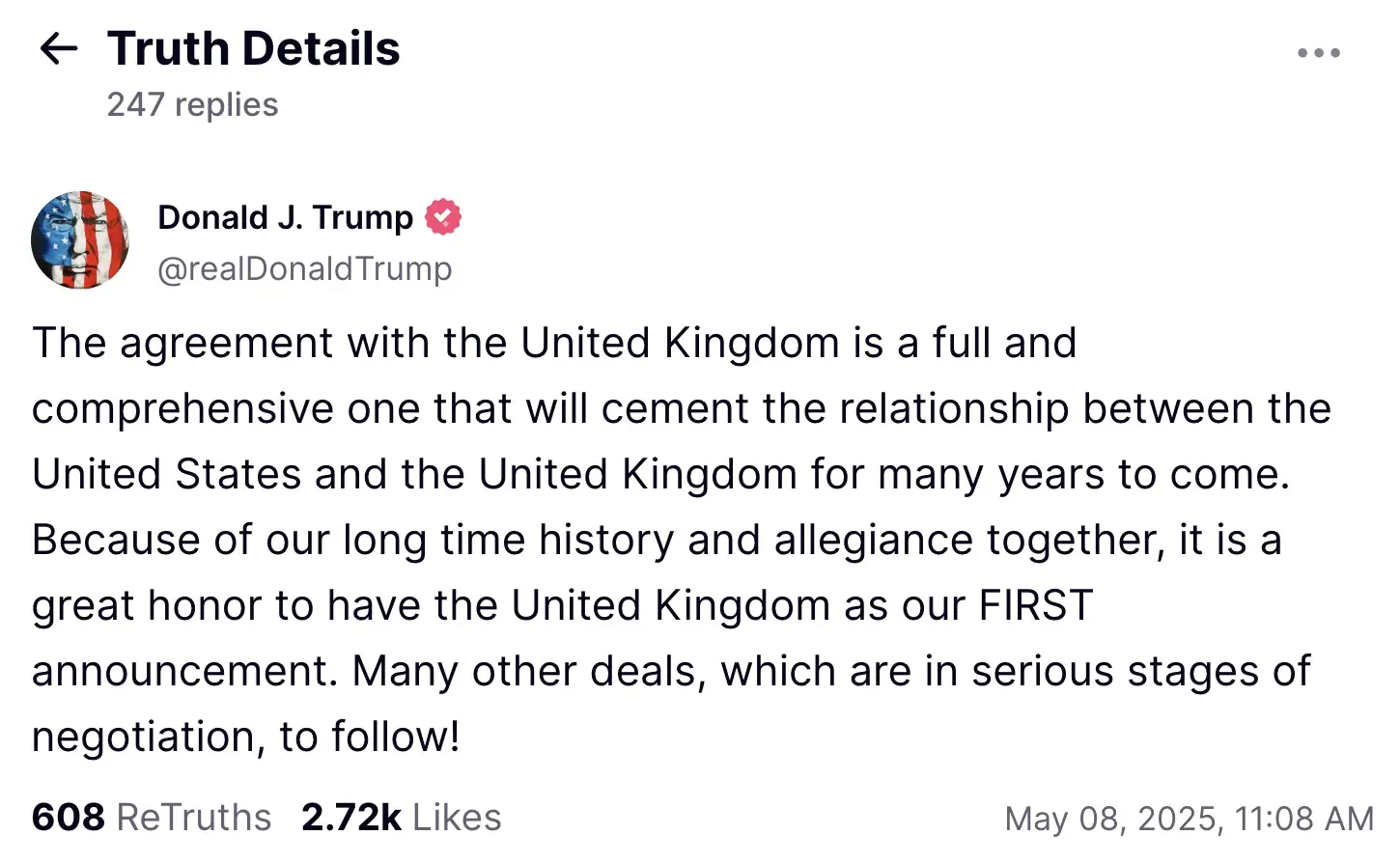The height and width of the screenshot is (863, 1400).
Task: Click the bold 2.72k number
Action: (x=350, y=818)
